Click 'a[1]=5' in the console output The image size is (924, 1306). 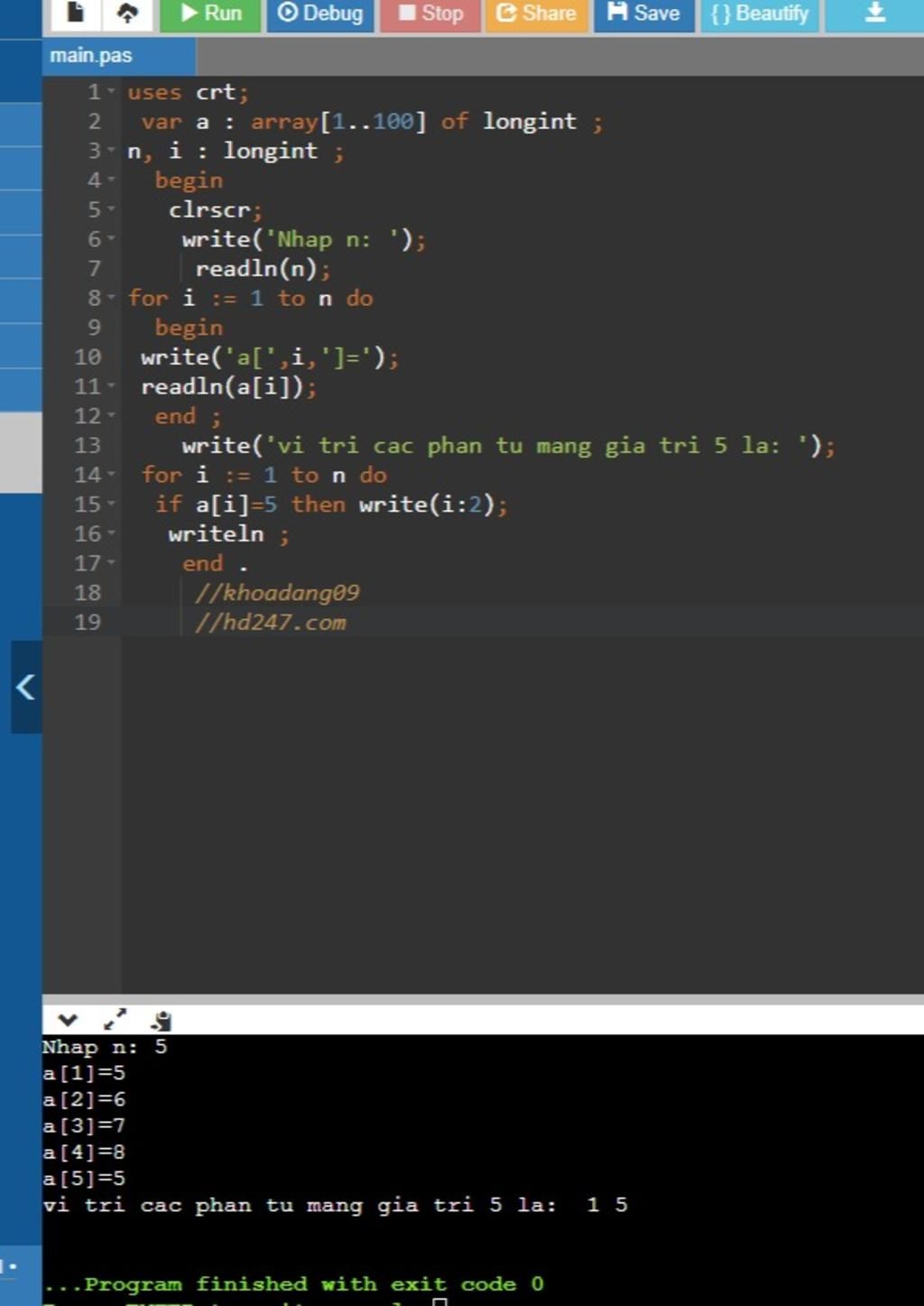[84, 1073]
